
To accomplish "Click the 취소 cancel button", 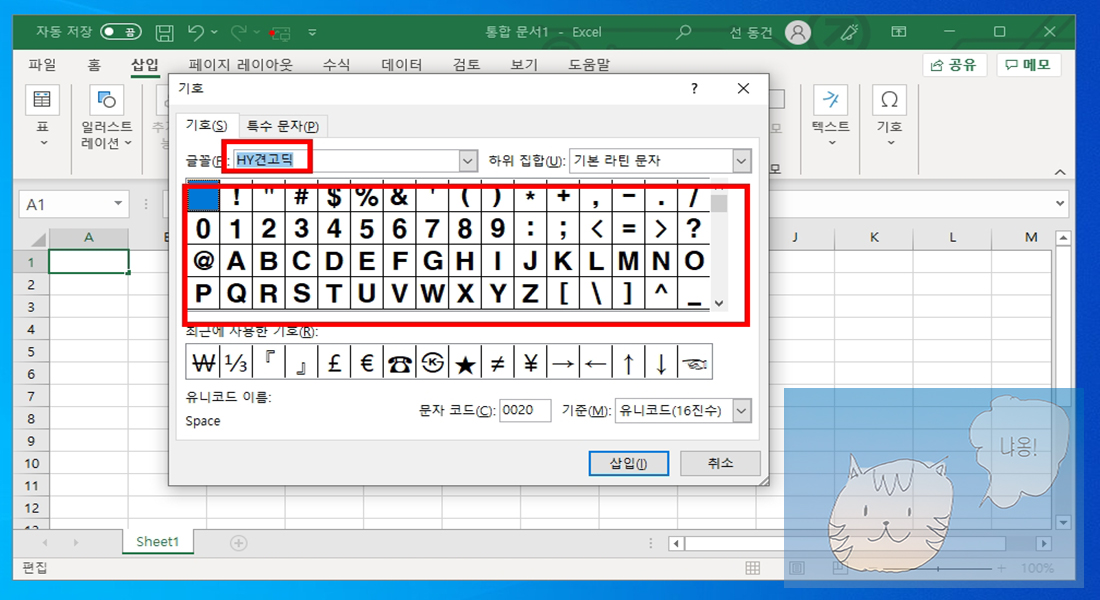I will click(720, 463).
